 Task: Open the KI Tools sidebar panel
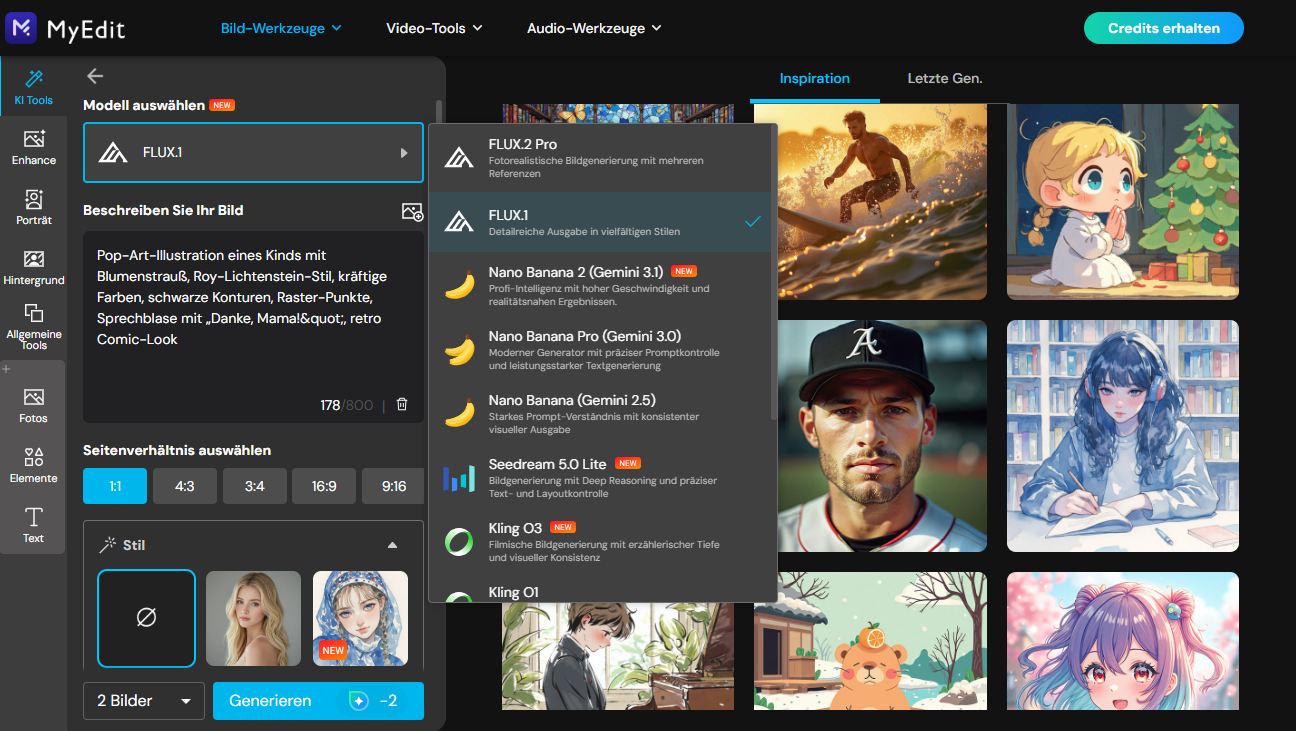[33, 87]
